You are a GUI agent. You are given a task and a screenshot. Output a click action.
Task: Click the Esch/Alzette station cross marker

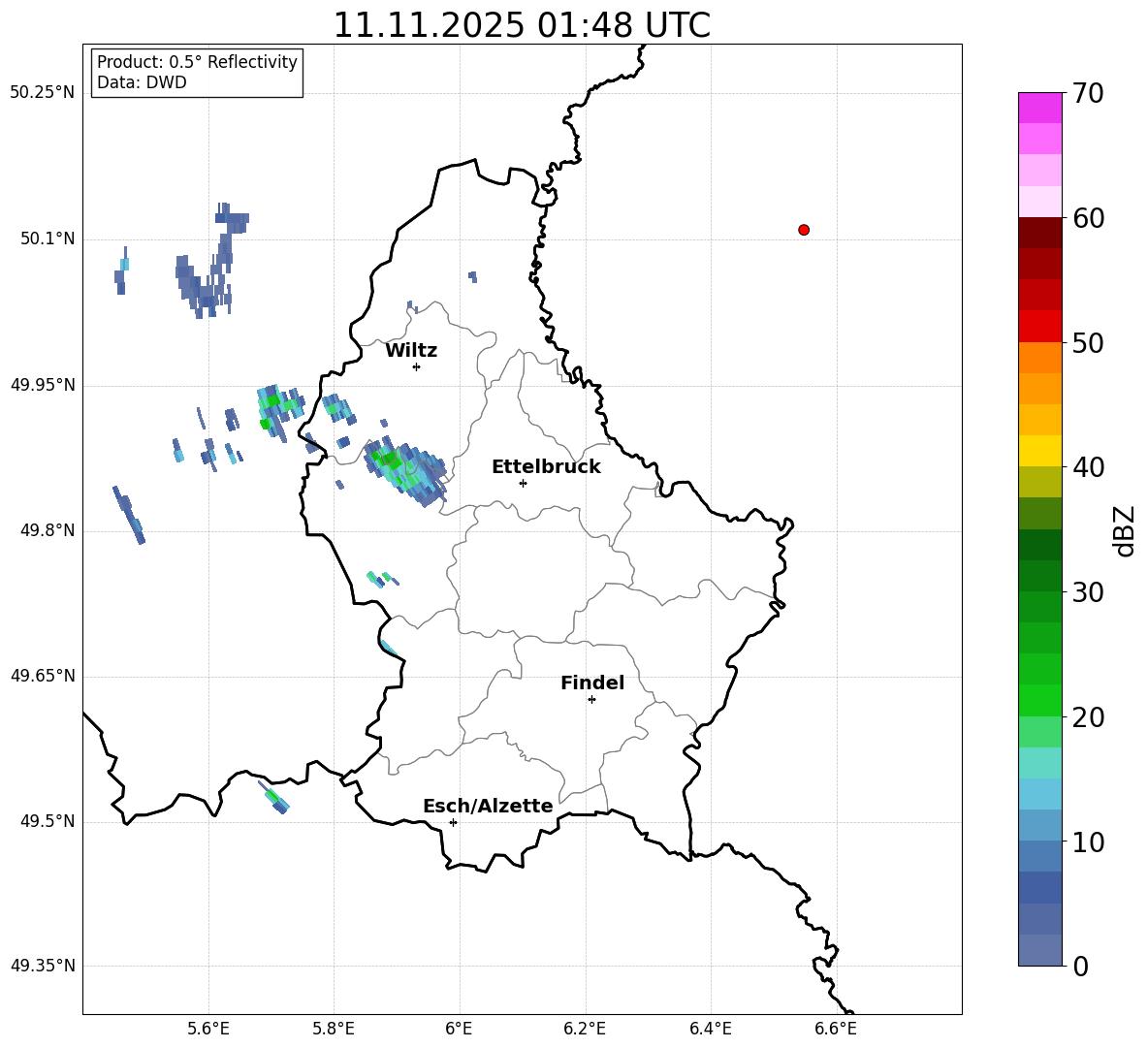(x=453, y=822)
